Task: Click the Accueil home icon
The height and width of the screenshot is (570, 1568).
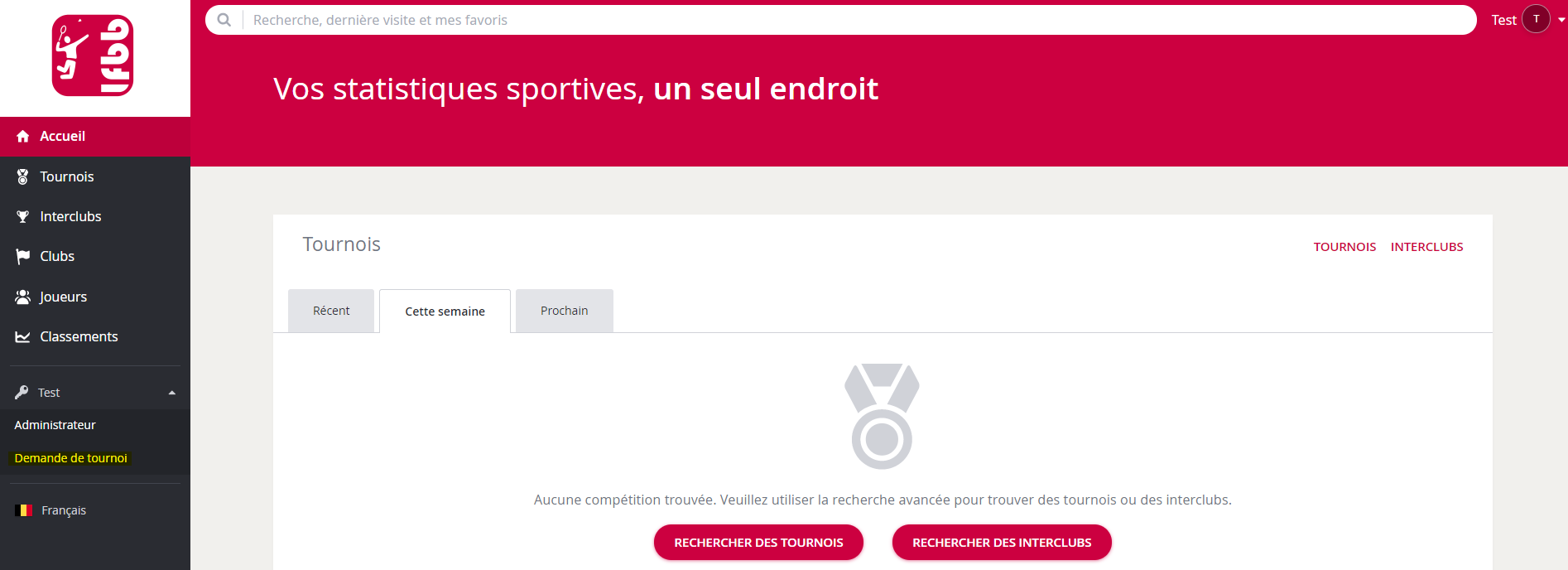Action: 23,137
